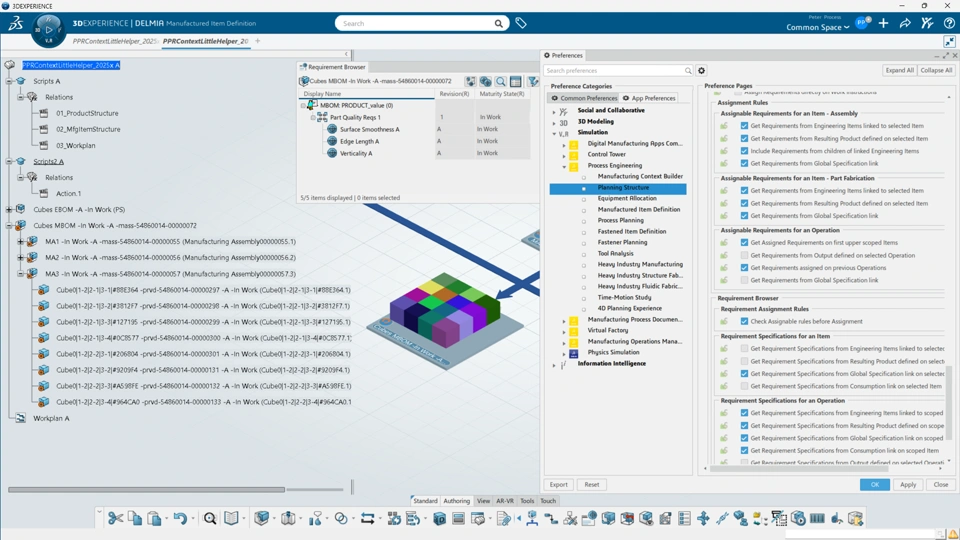Click the filter funnel icon in Requirement Browser
Screen dimensions: 960x540
(x=533, y=81)
